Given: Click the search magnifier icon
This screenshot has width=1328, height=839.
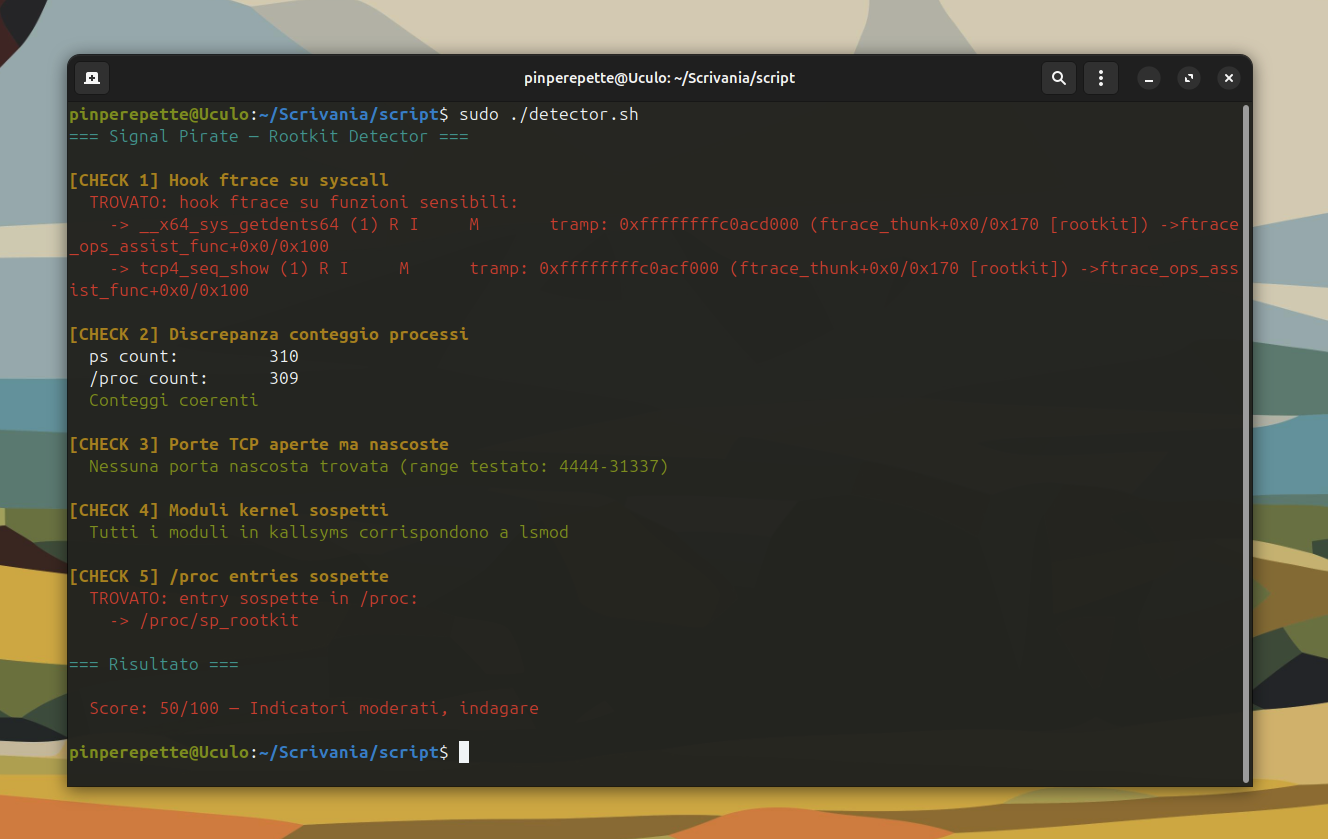Looking at the screenshot, I should point(1058,78).
